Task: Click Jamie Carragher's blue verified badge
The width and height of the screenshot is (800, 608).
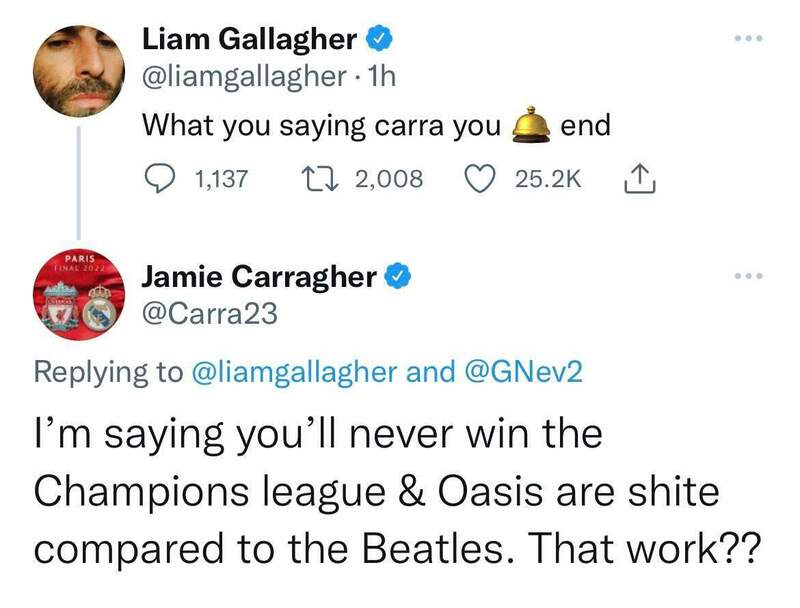Action: coord(397,277)
